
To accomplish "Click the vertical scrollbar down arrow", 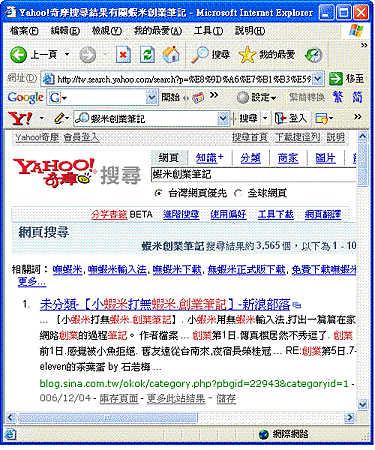I will 362,404.
